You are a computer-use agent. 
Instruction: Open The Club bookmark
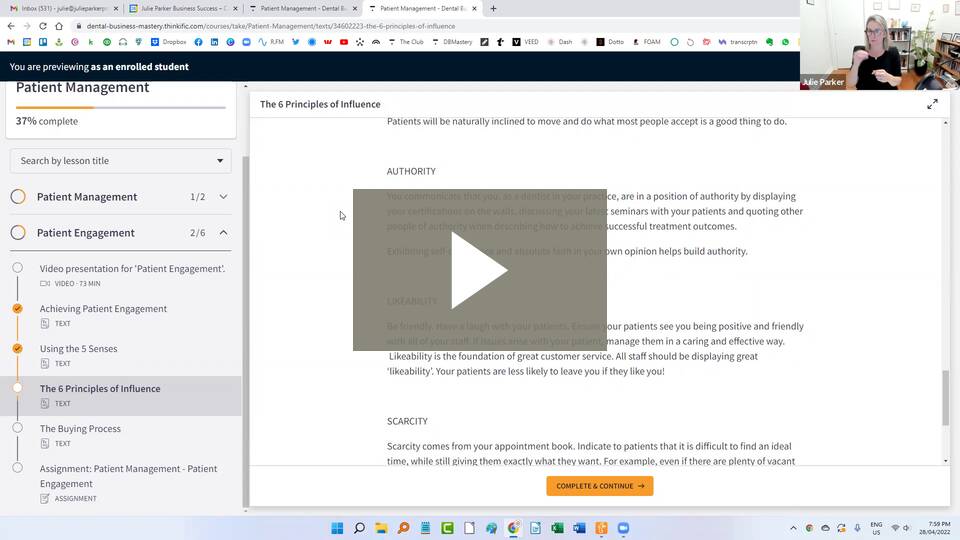tap(406, 42)
